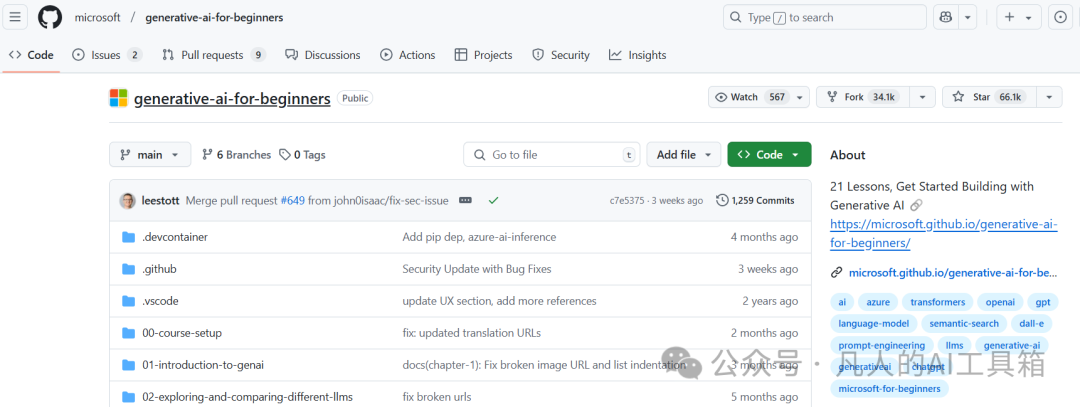Viewport: 1080px width, 407px height.
Task: Go to GitHub homepage via Octocat logo
Action: [50, 17]
